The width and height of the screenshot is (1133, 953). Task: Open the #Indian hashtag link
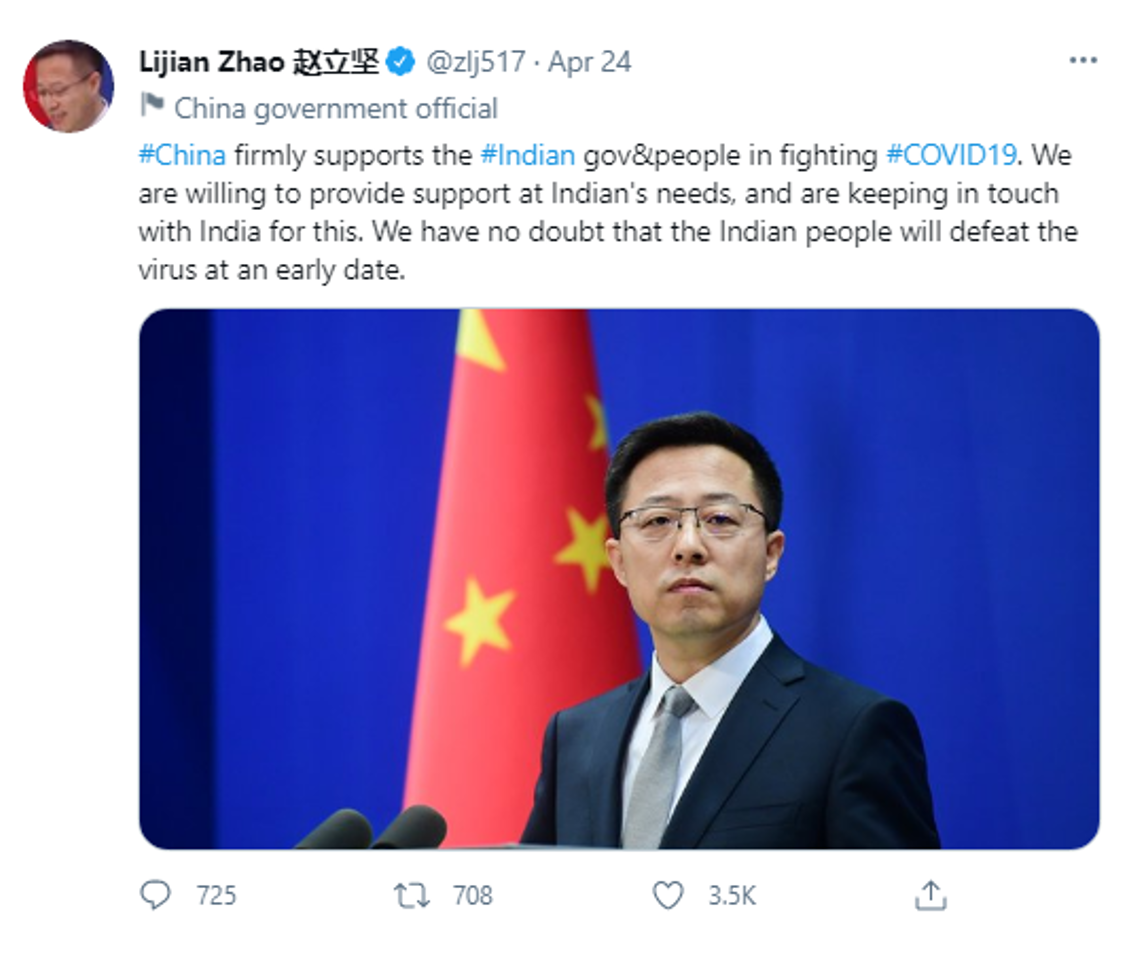(x=527, y=155)
